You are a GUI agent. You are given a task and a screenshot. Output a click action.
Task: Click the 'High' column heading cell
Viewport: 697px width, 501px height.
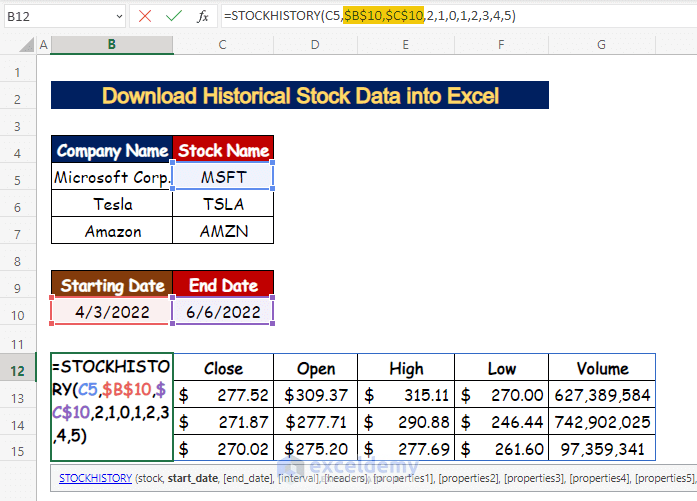[x=406, y=368]
